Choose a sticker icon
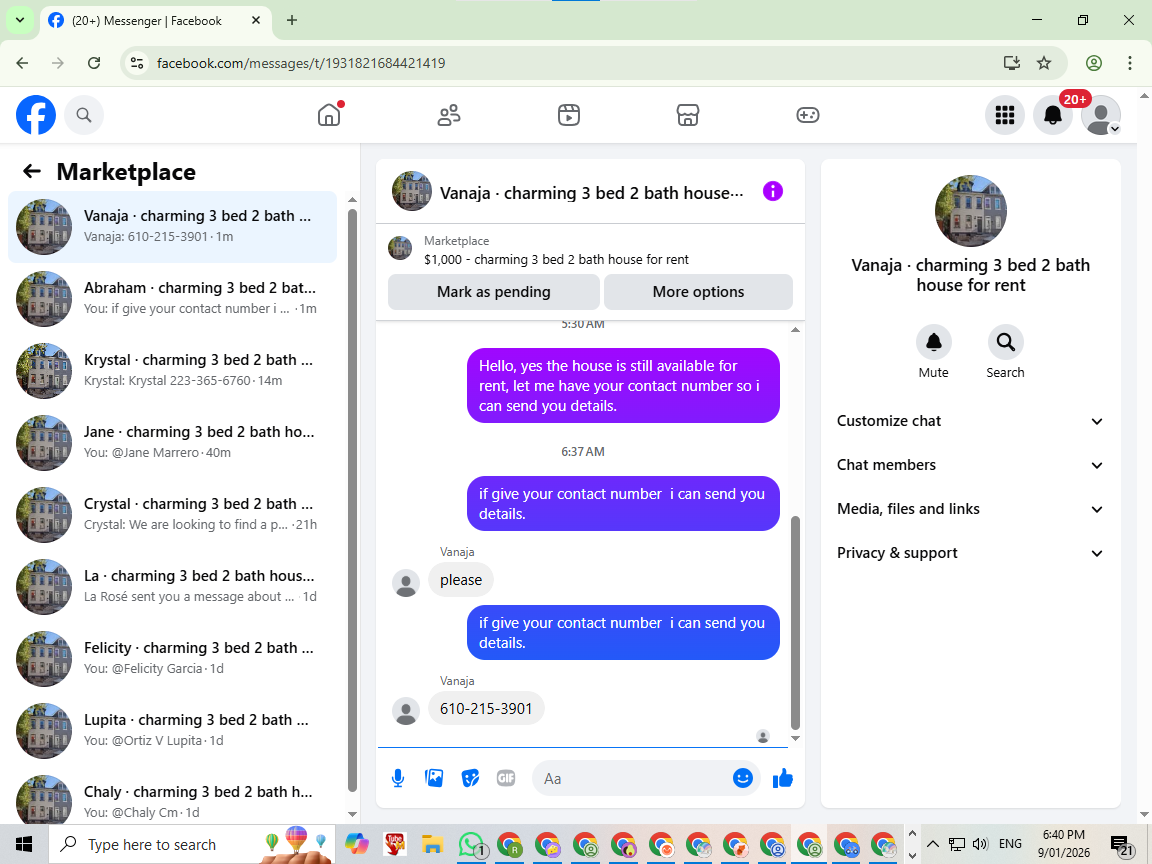Viewport: 1152px width, 864px height. [470, 778]
